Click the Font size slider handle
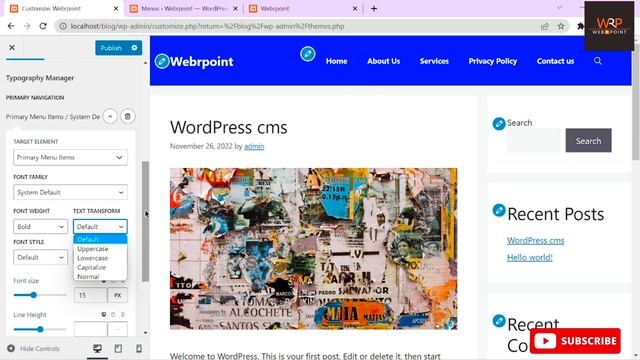640x360 pixels. pos(33,295)
